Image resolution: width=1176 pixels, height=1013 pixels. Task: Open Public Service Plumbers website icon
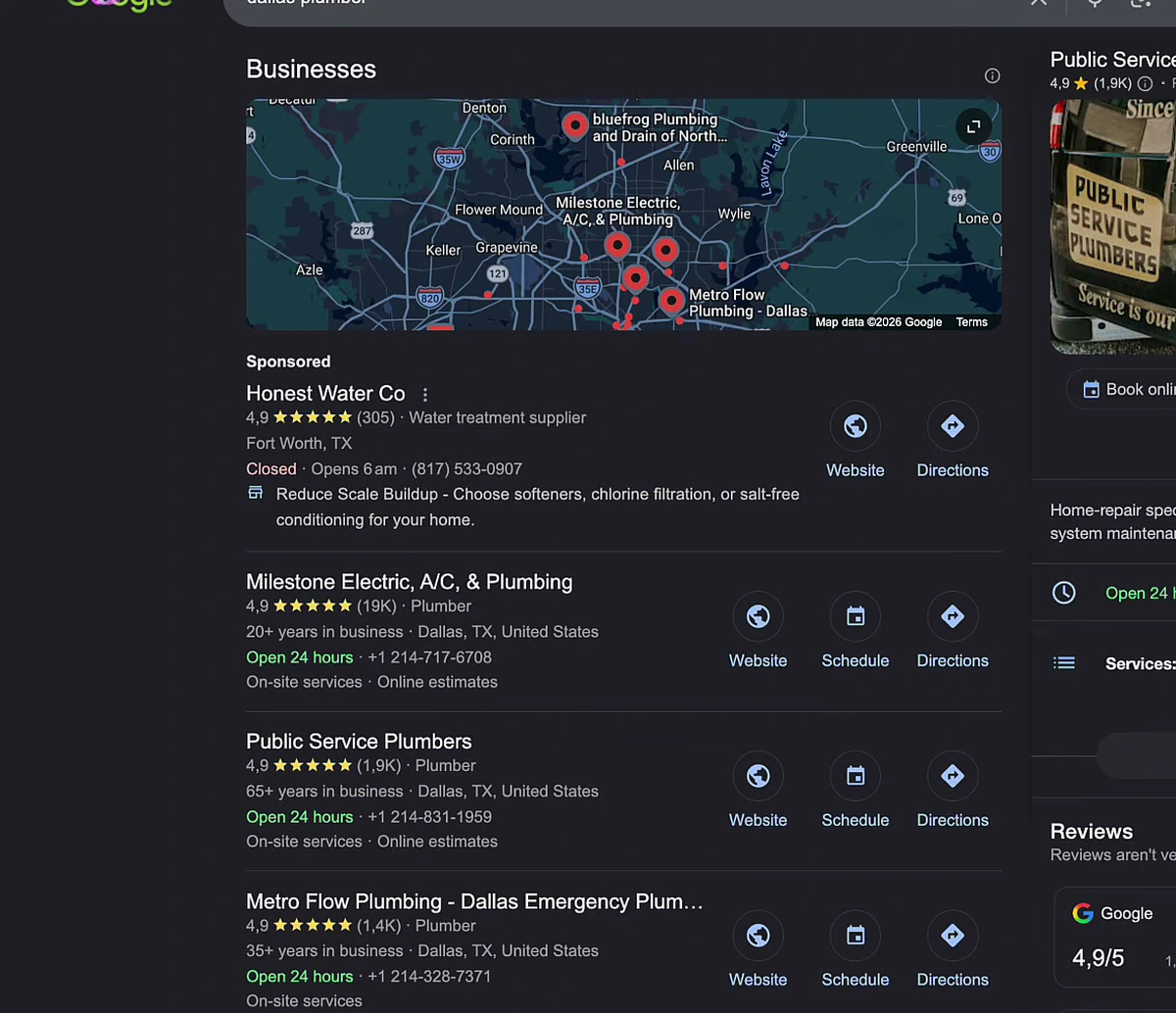point(758,776)
